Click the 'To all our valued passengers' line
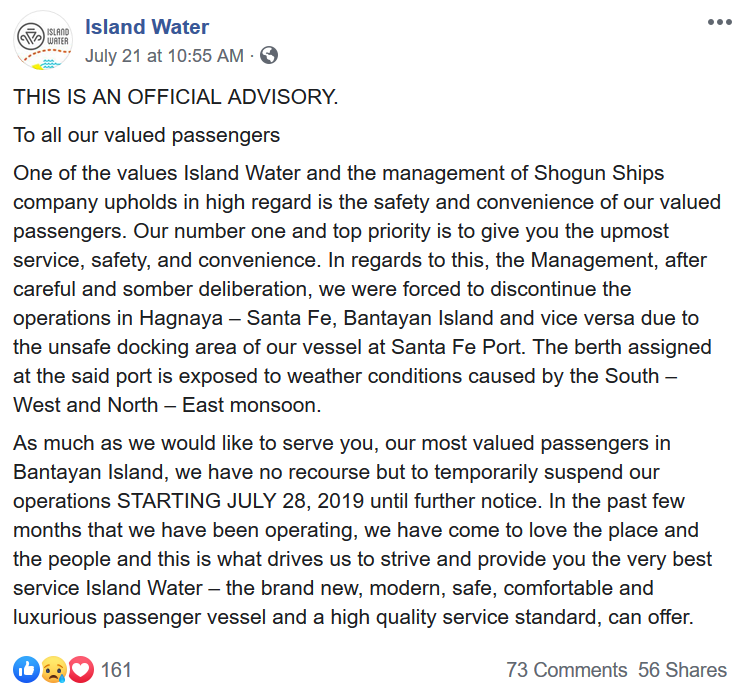Image resolution: width=736 pixels, height=690 pixels. click(x=146, y=136)
